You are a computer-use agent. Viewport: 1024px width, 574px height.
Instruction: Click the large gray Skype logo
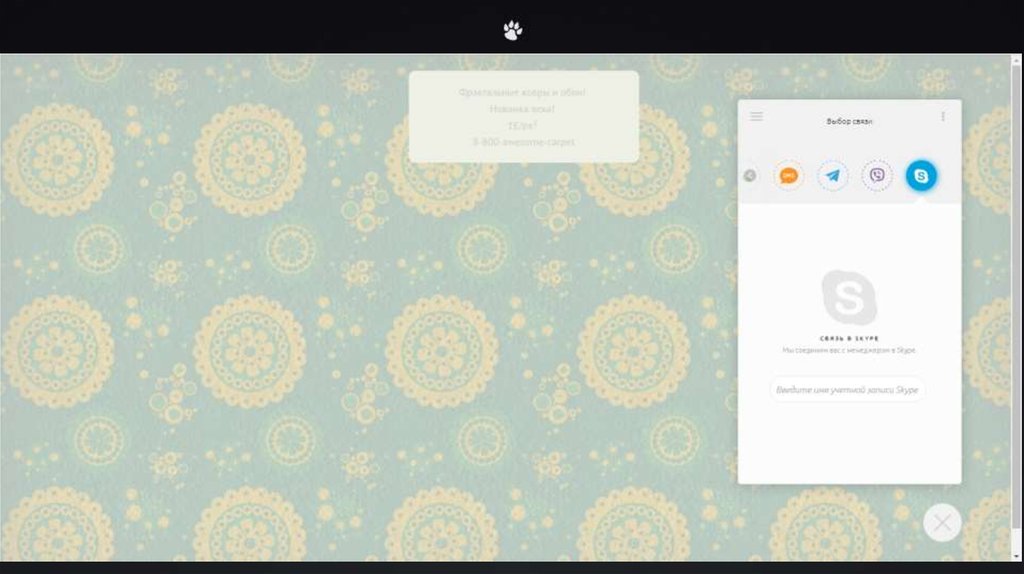coord(849,297)
